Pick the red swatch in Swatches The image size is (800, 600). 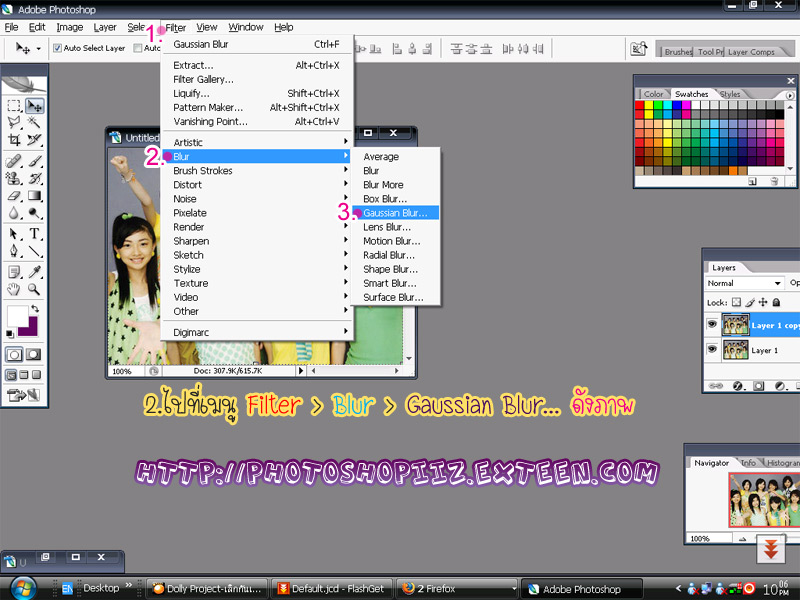tap(639, 105)
